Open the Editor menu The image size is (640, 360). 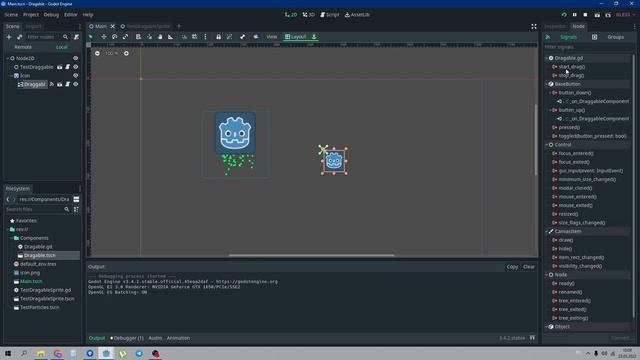click(x=71, y=15)
